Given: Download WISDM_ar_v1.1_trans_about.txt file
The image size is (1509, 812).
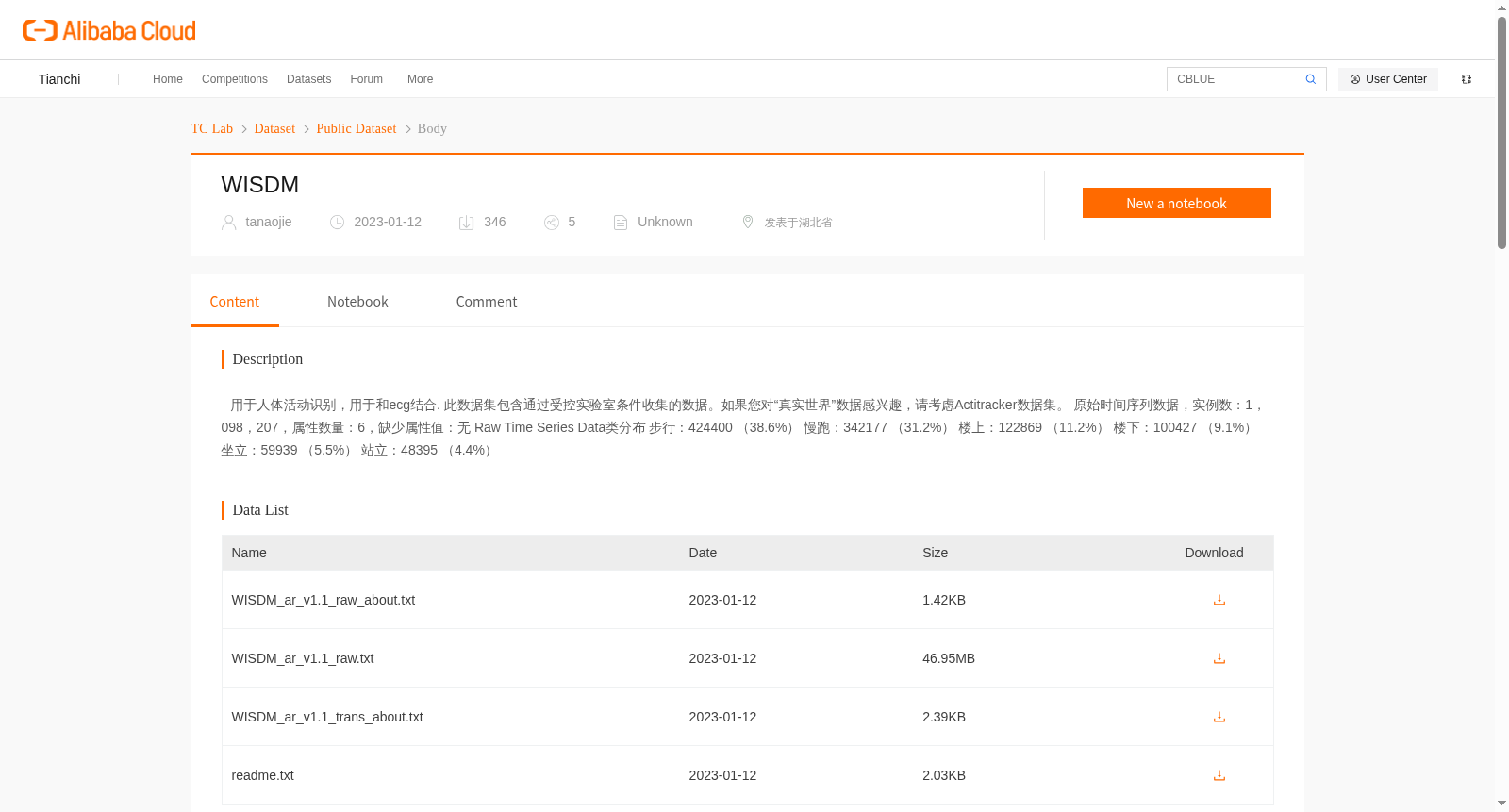Looking at the screenshot, I should 1219,717.
